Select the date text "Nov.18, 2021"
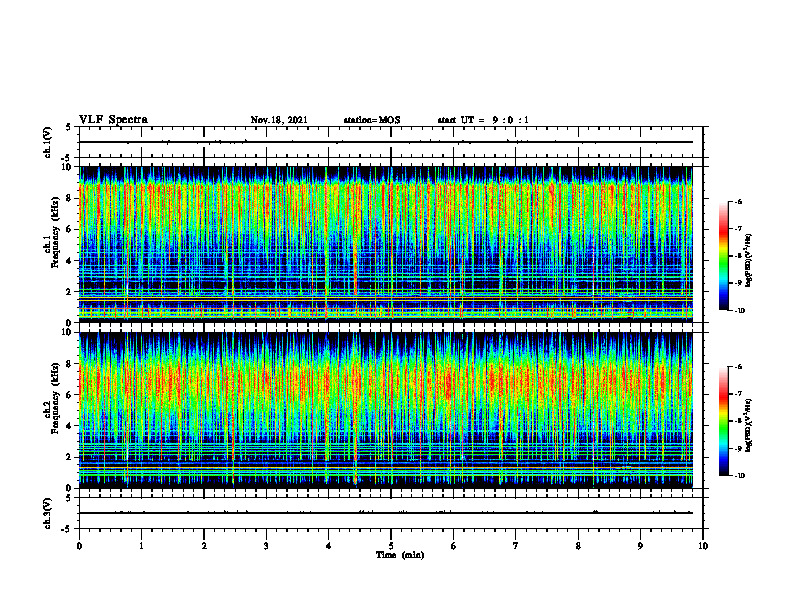This screenshot has height=612, width=792. [279, 120]
